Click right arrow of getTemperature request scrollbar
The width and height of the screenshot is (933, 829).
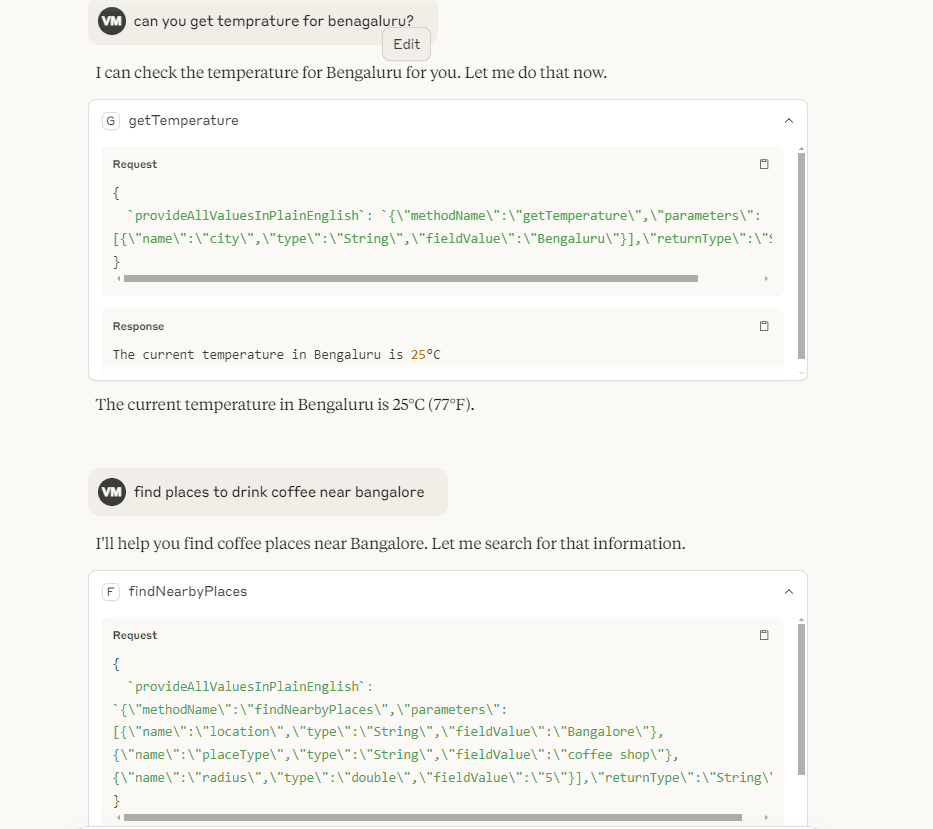pos(766,279)
